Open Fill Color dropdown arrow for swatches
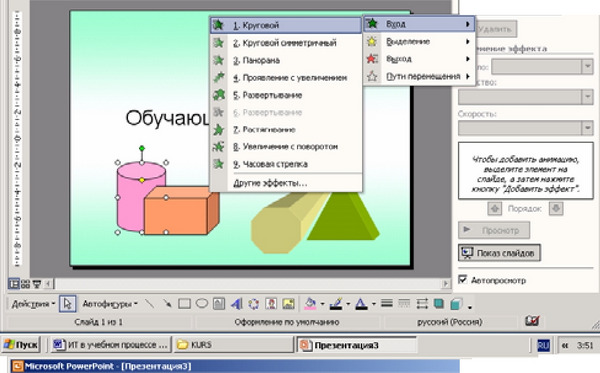This screenshot has width=600, height=373. (x=322, y=304)
